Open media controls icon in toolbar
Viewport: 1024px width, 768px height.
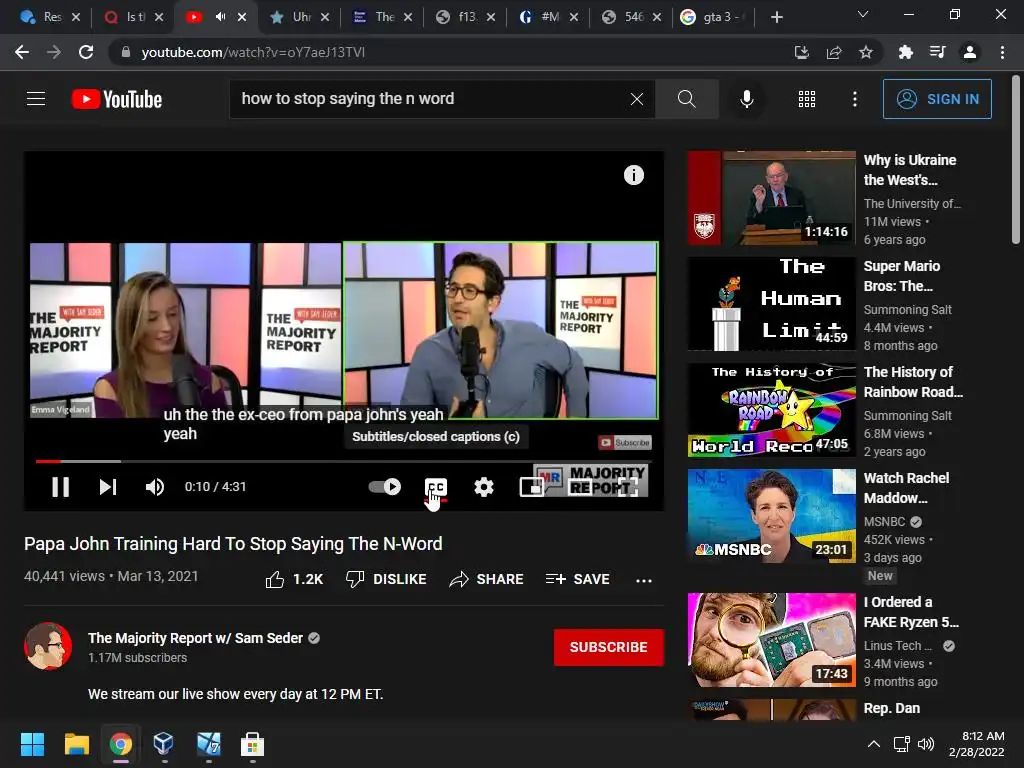tap(937, 52)
